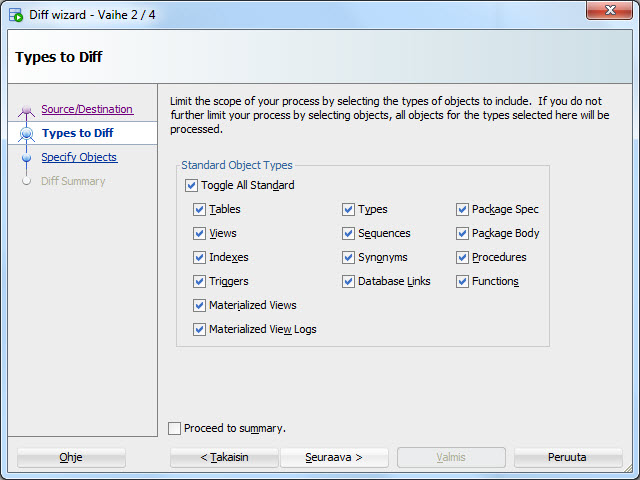The image size is (640, 480).
Task: Click the Diff wizard title bar icon
Action: pos(16,15)
